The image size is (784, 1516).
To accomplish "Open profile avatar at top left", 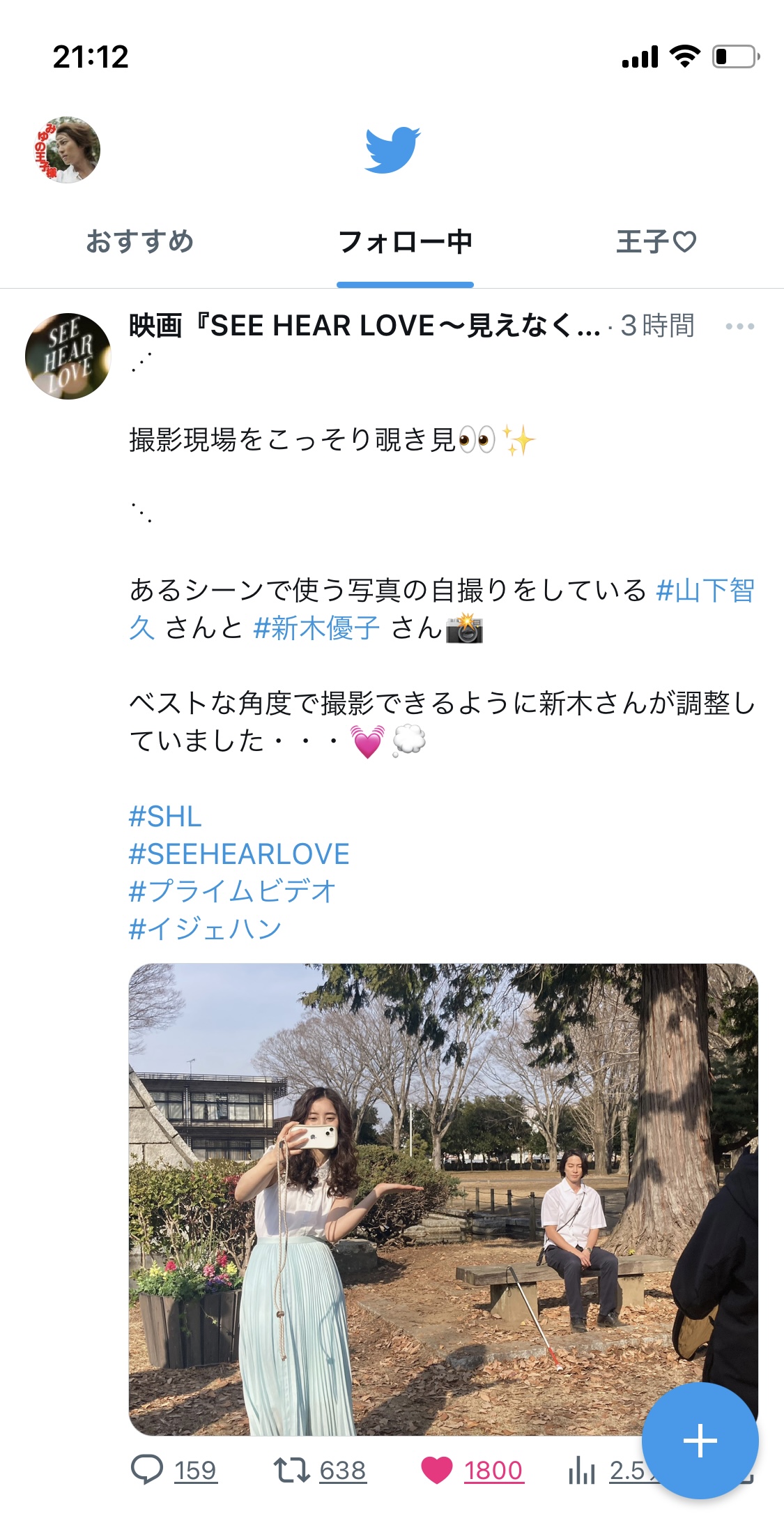I will tap(68, 150).
